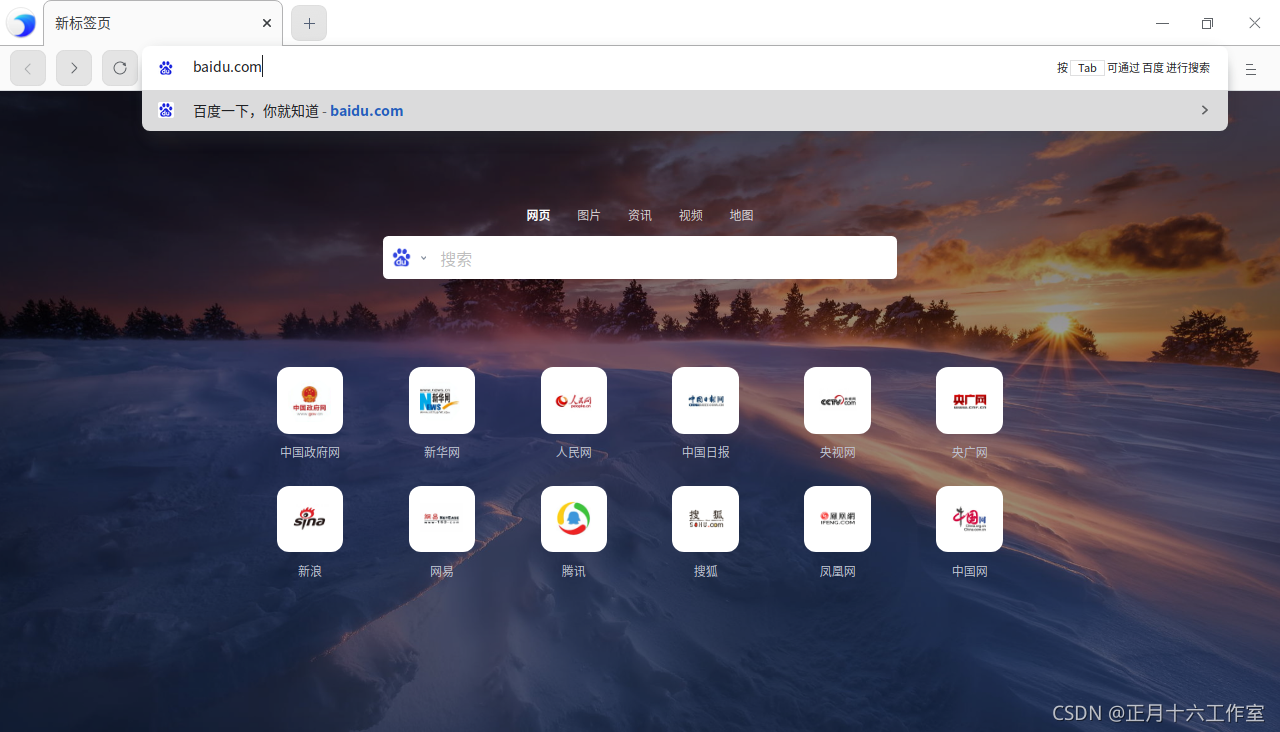The width and height of the screenshot is (1280, 732).
Task: Open the 中国日报 shortcut tile
Action: [705, 400]
